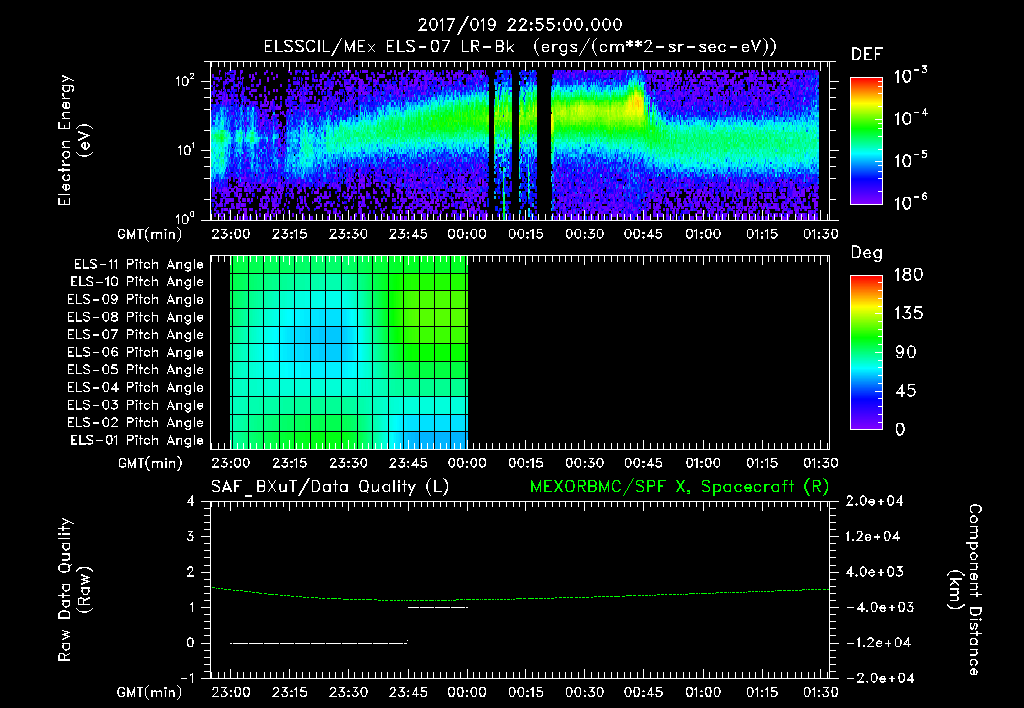Click the 10^-3 value on DEF color bar
Image resolution: width=1024 pixels, height=708 pixels.
click(910, 75)
